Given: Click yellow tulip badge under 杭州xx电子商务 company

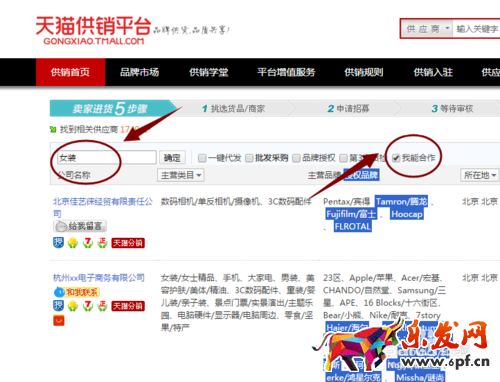Looking at the screenshot, I should click(x=73, y=306).
